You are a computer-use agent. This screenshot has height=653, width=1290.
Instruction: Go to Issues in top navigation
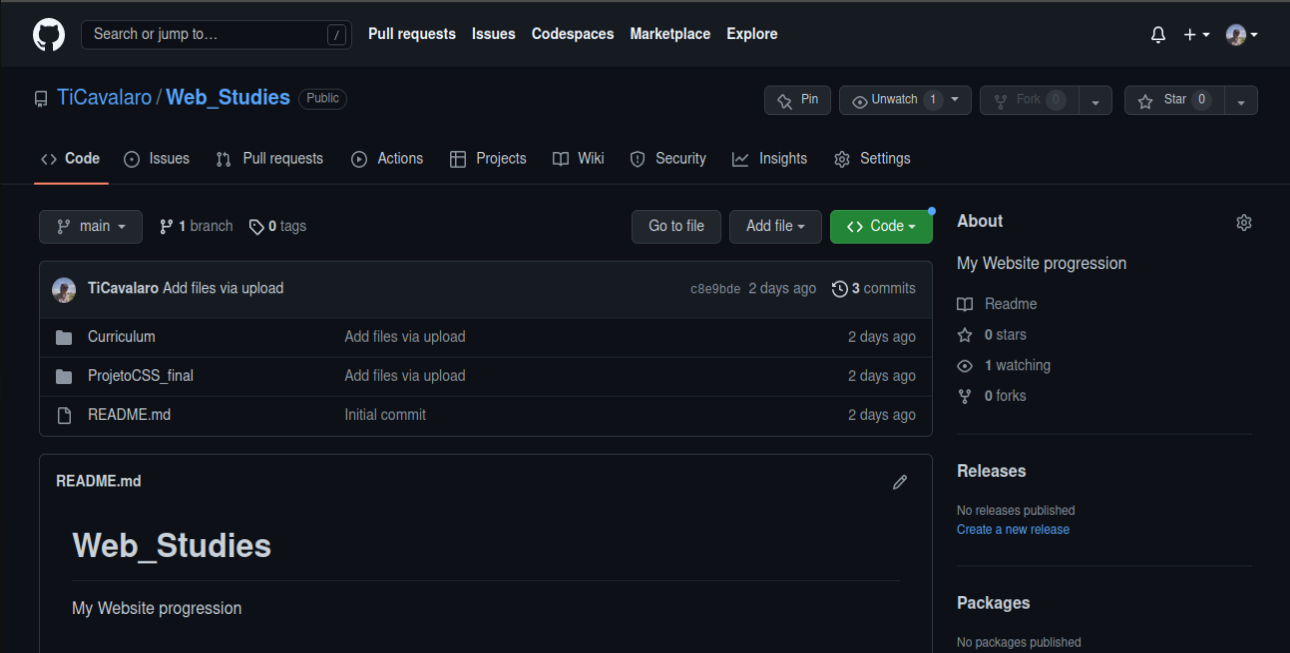coord(494,34)
